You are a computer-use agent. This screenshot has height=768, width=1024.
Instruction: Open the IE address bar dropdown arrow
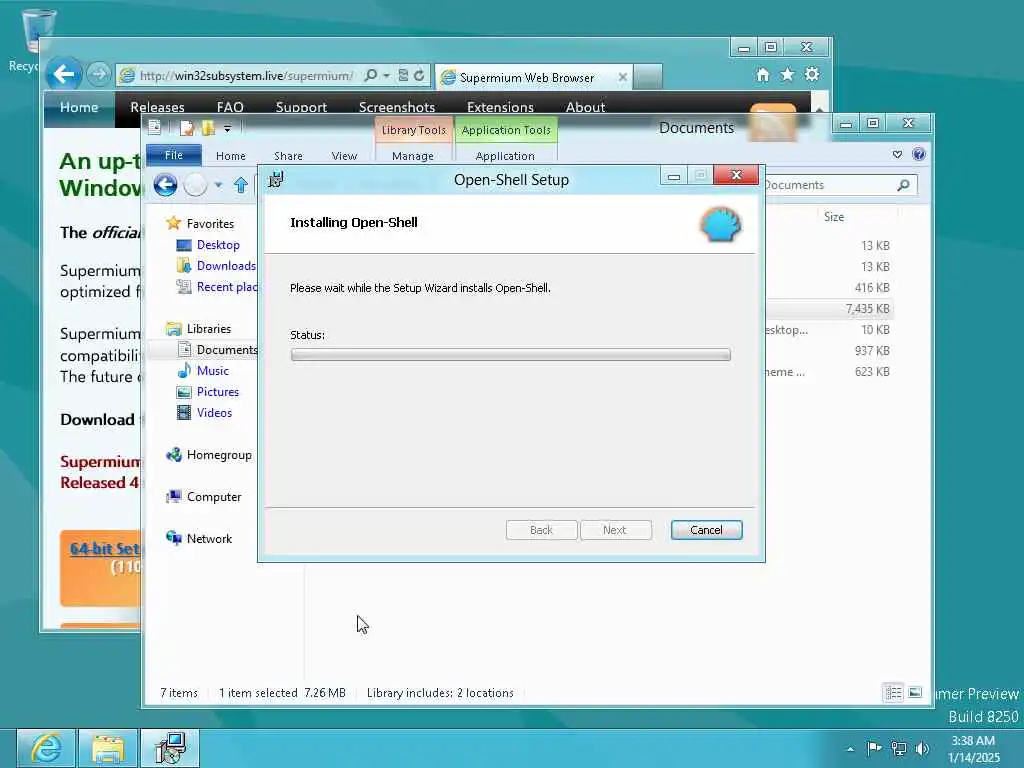(387, 76)
